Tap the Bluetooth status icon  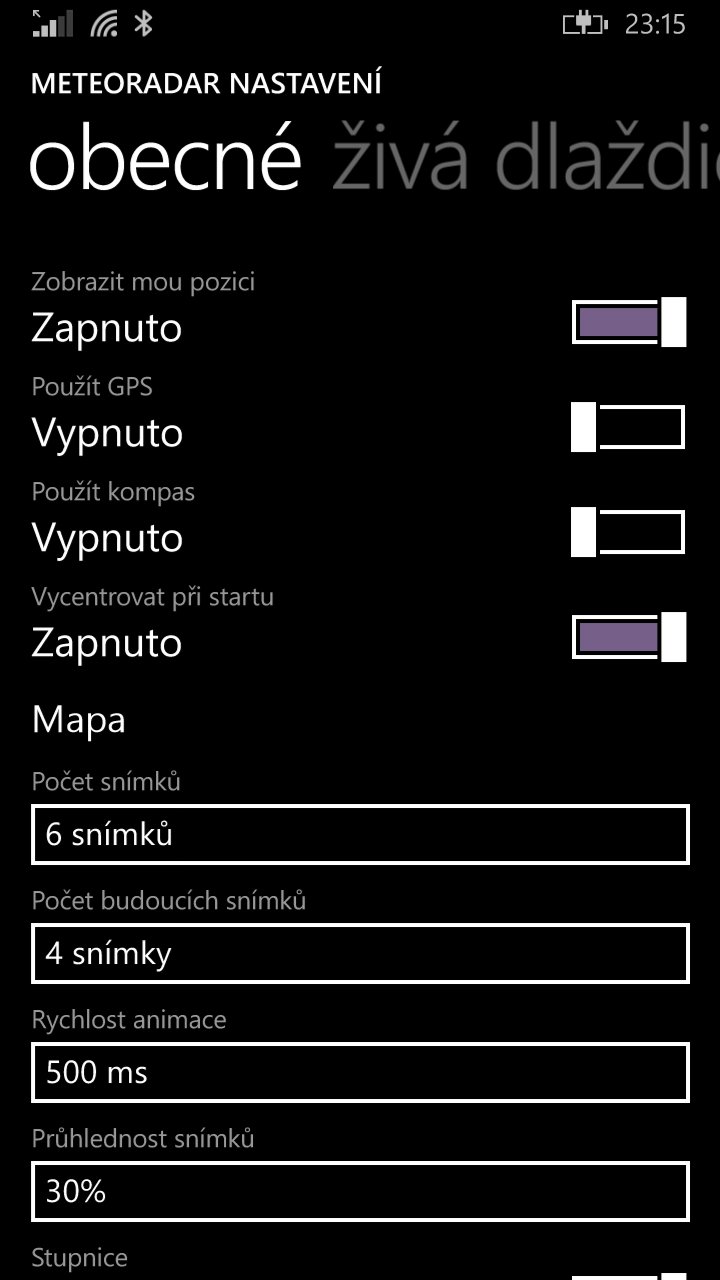click(143, 23)
